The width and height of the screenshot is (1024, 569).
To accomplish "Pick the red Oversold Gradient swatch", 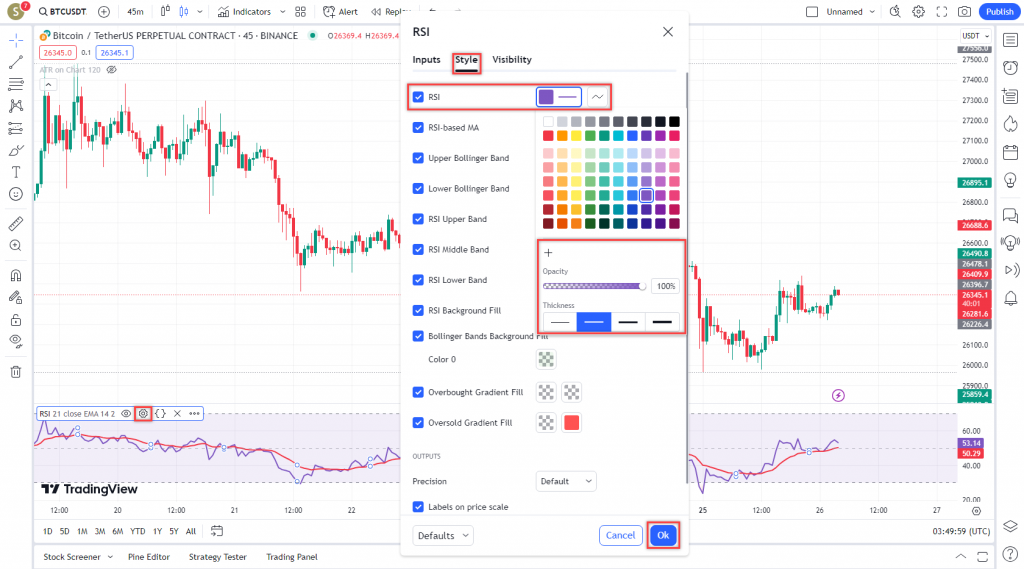I will pyautogui.click(x=571, y=423).
